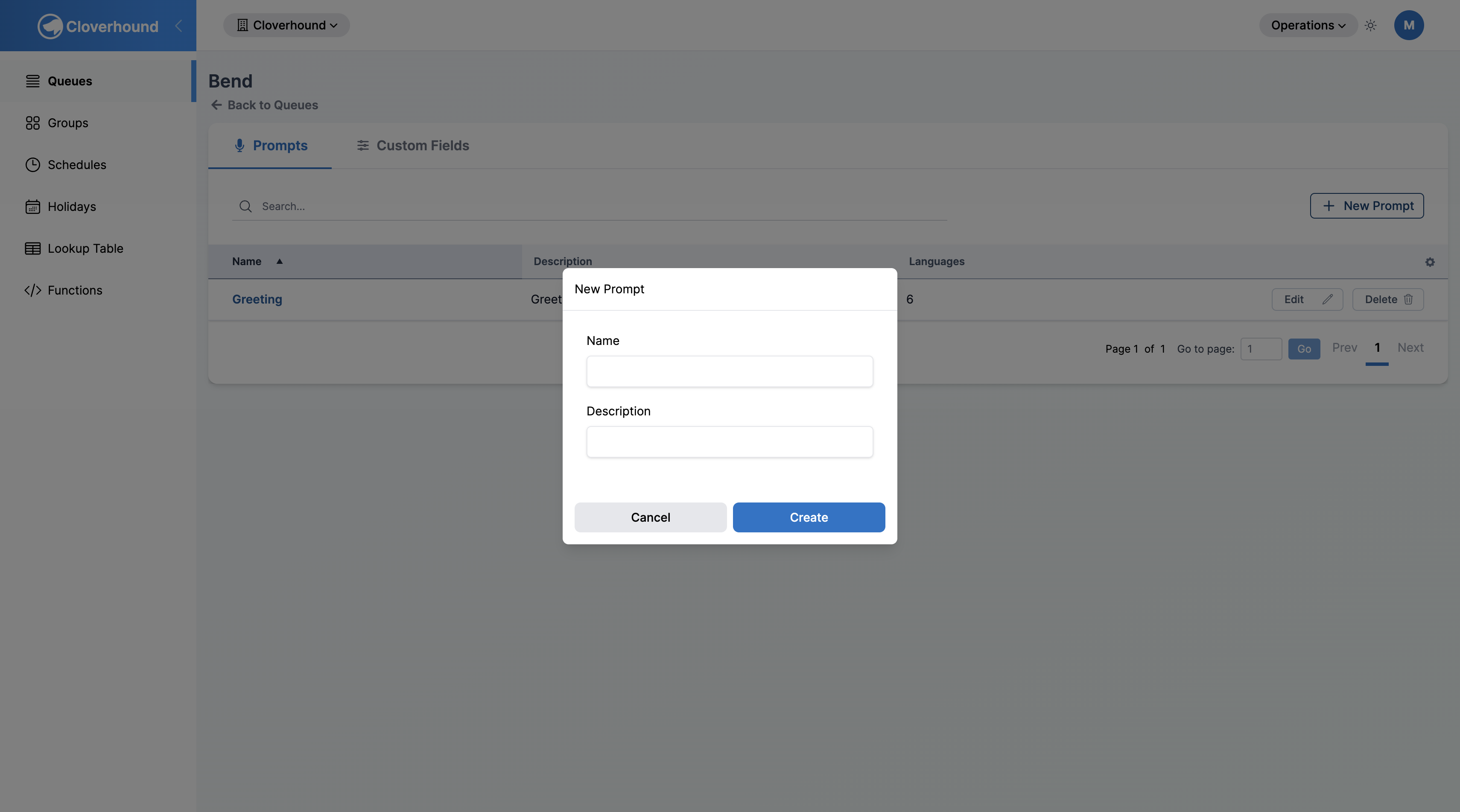Click the Lookup Table icon
The width and height of the screenshot is (1460, 812).
click(33, 249)
